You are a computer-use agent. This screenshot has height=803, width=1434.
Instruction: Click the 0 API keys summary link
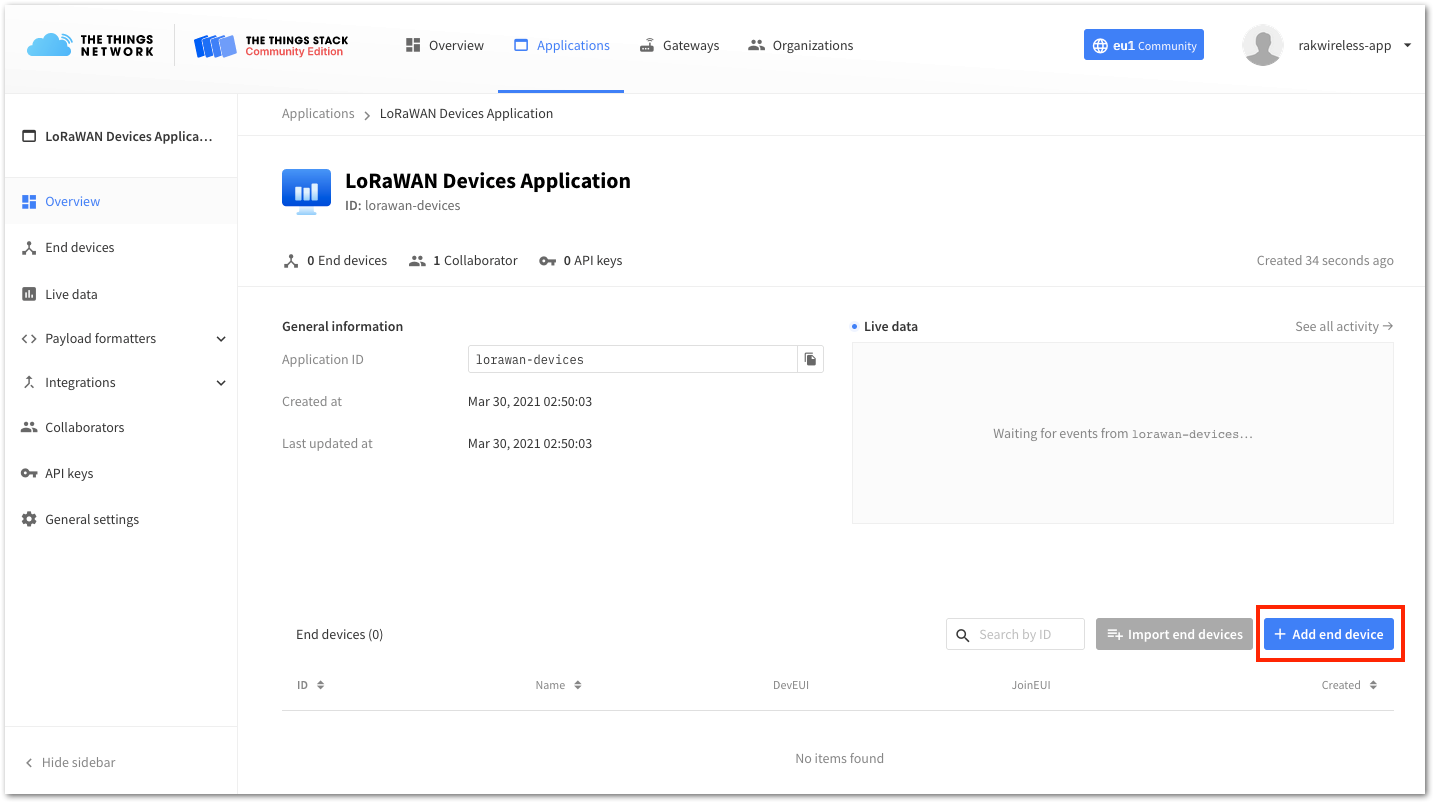pos(581,260)
